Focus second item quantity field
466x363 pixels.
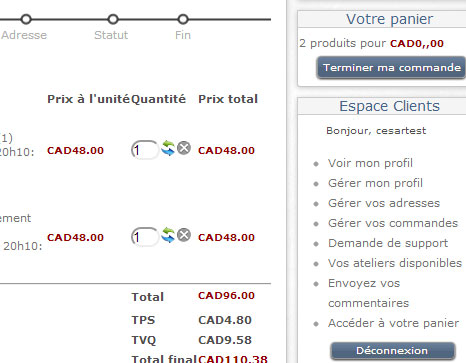pyautogui.click(x=145, y=237)
